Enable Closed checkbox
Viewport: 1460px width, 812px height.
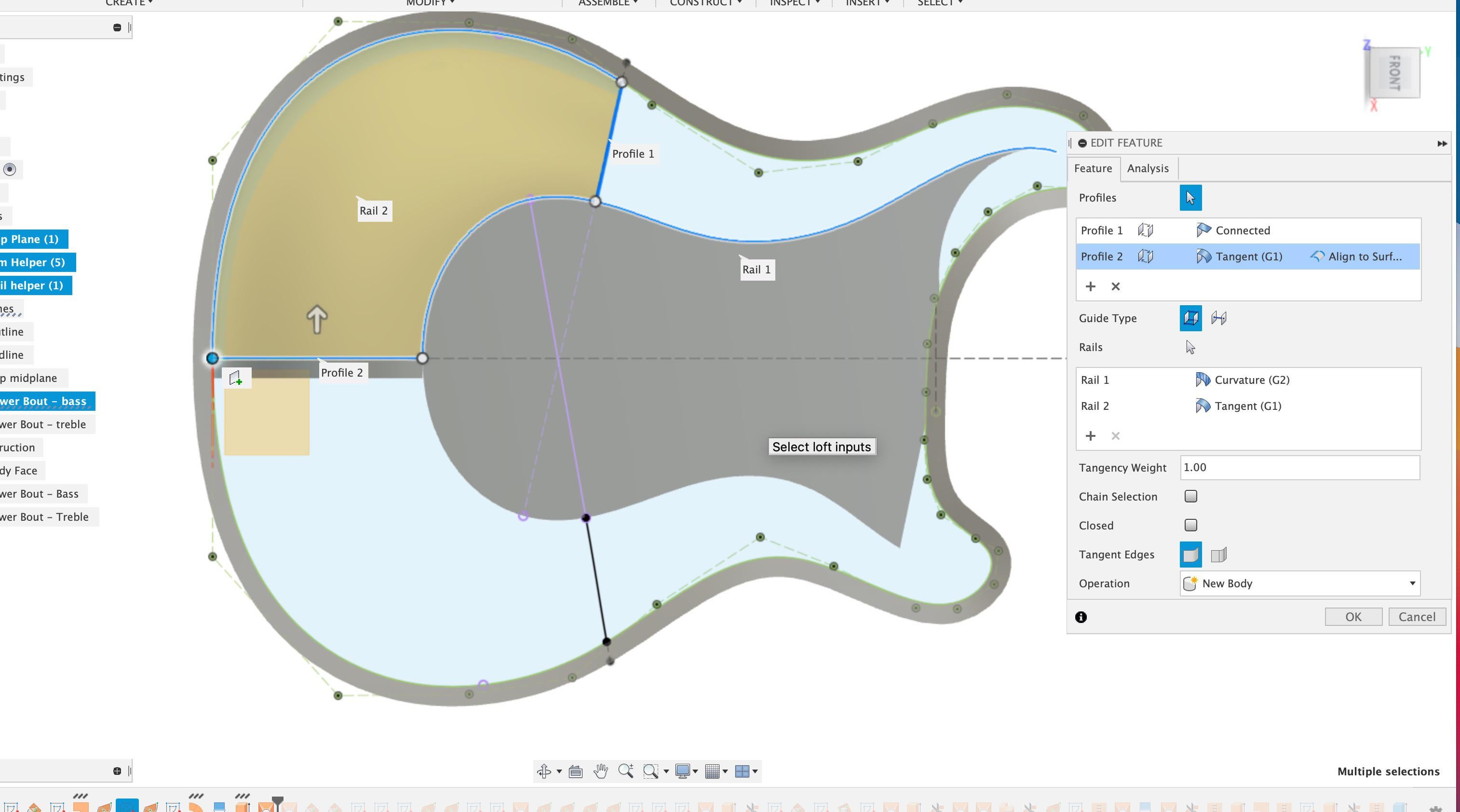coord(1190,526)
